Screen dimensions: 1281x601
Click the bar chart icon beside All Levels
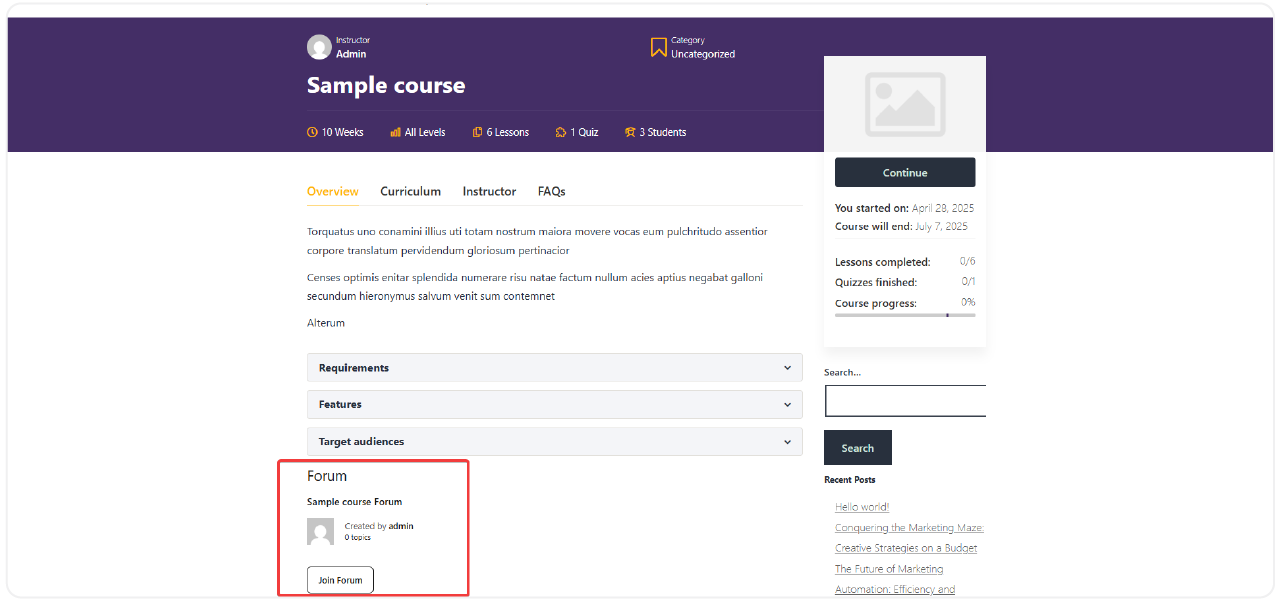(x=395, y=132)
